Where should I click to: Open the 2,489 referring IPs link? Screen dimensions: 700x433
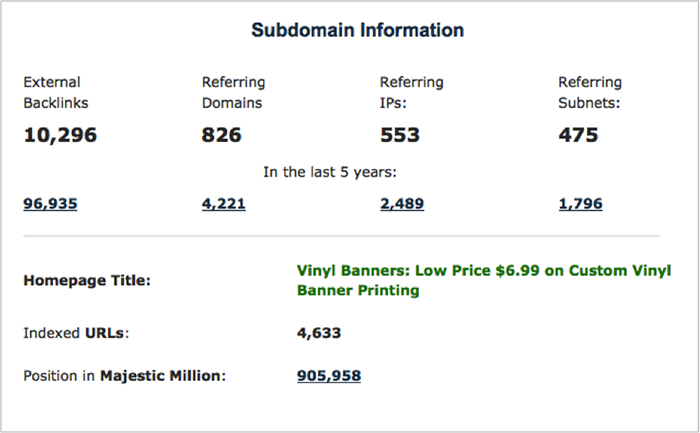(402, 204)
